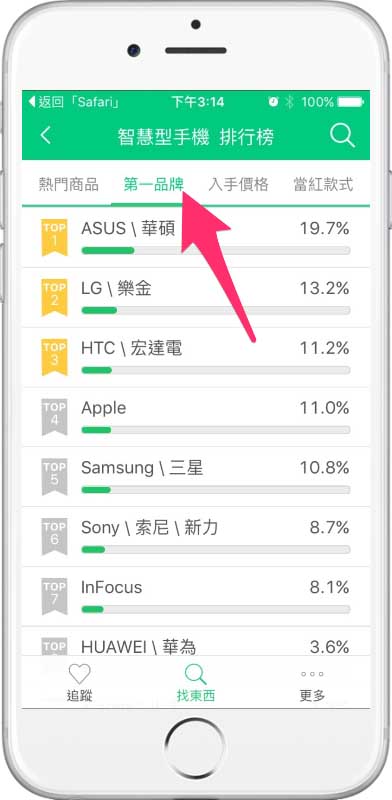Switch to 入手價格 tab
Image resolution: width=392 pixels, height=800 pixels.
tap(238, 184)
